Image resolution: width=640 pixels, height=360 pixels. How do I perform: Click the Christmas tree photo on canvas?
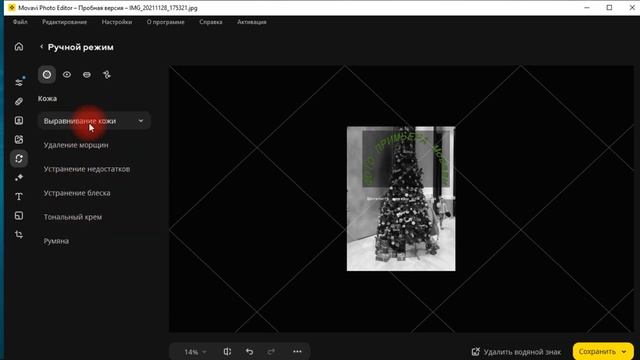401,198
